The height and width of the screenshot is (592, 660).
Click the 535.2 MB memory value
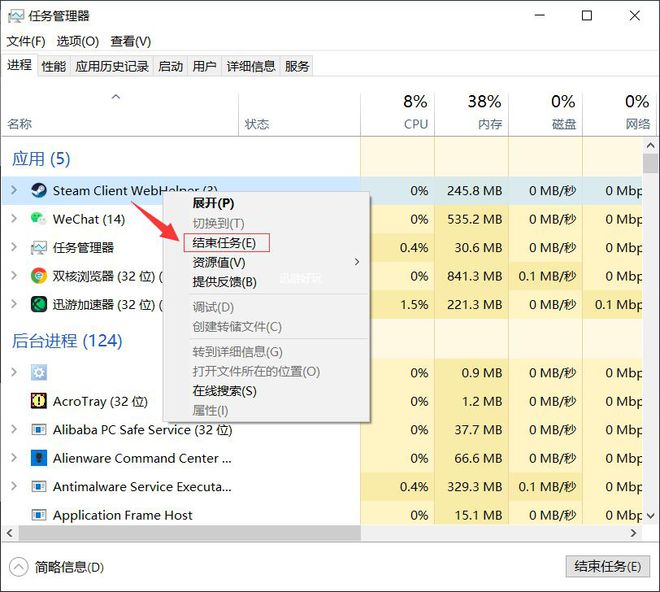[x=475, y=219]
